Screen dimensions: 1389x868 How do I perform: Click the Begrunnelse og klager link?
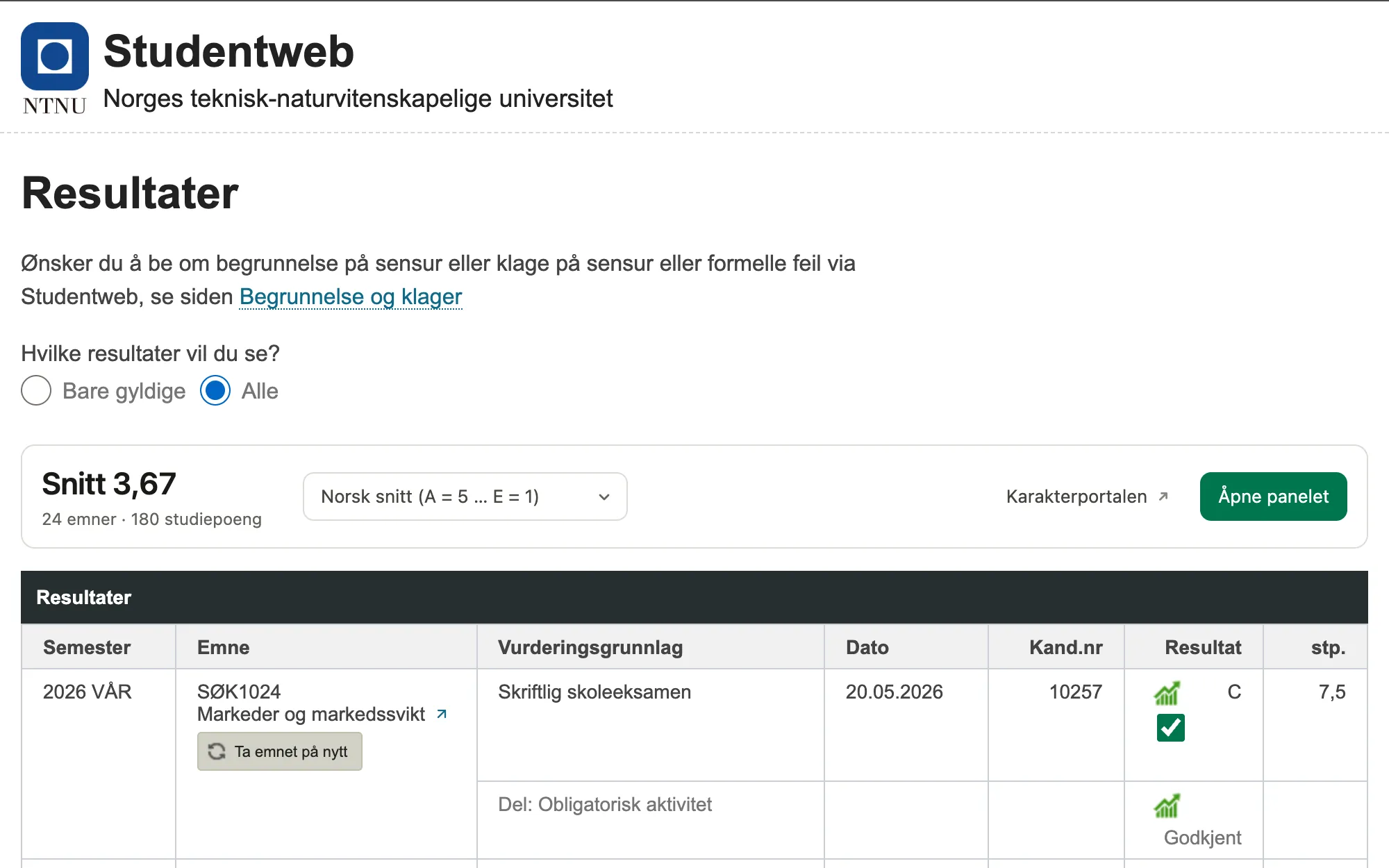(x=351, y=297)
